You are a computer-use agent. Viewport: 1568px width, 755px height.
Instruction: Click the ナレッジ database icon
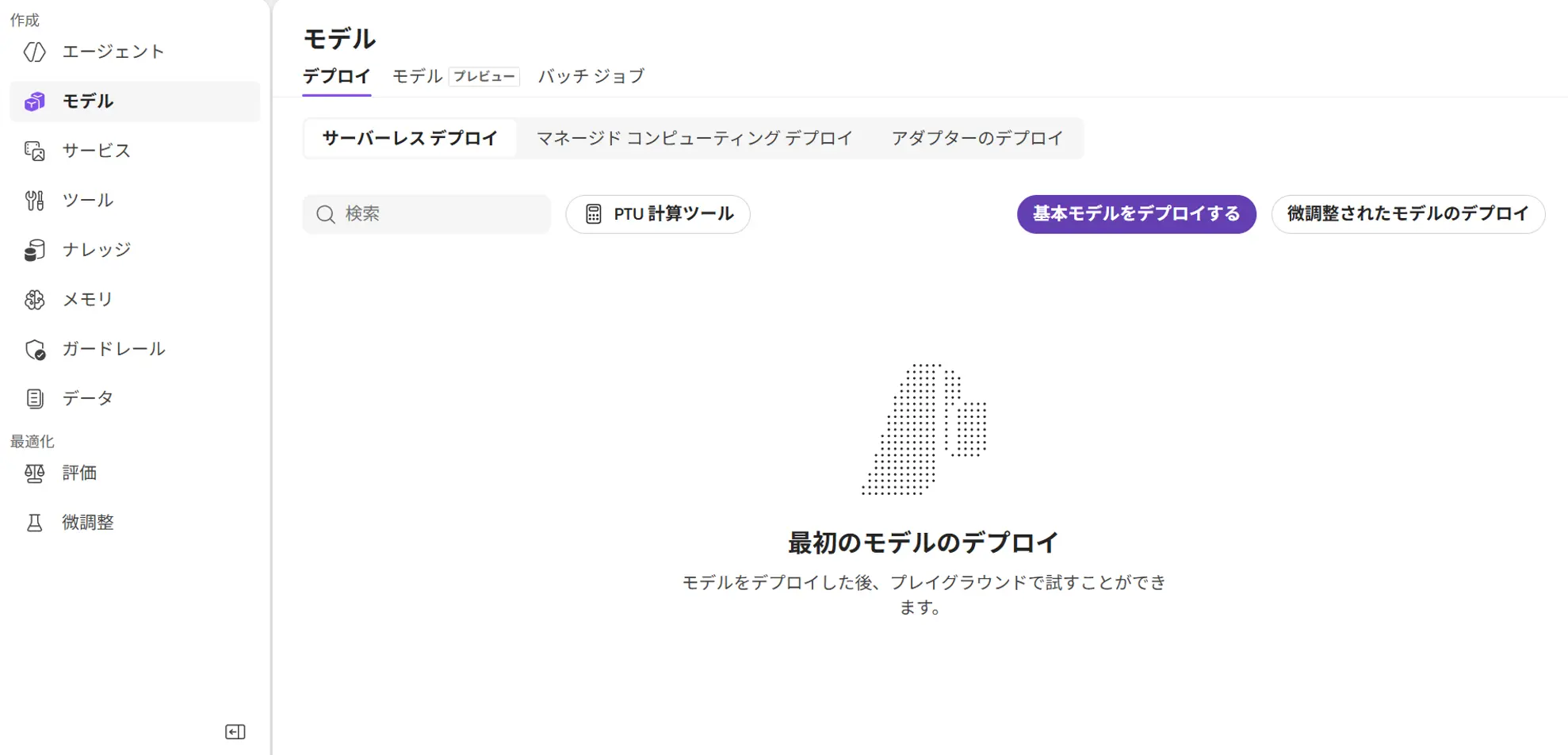35,250
